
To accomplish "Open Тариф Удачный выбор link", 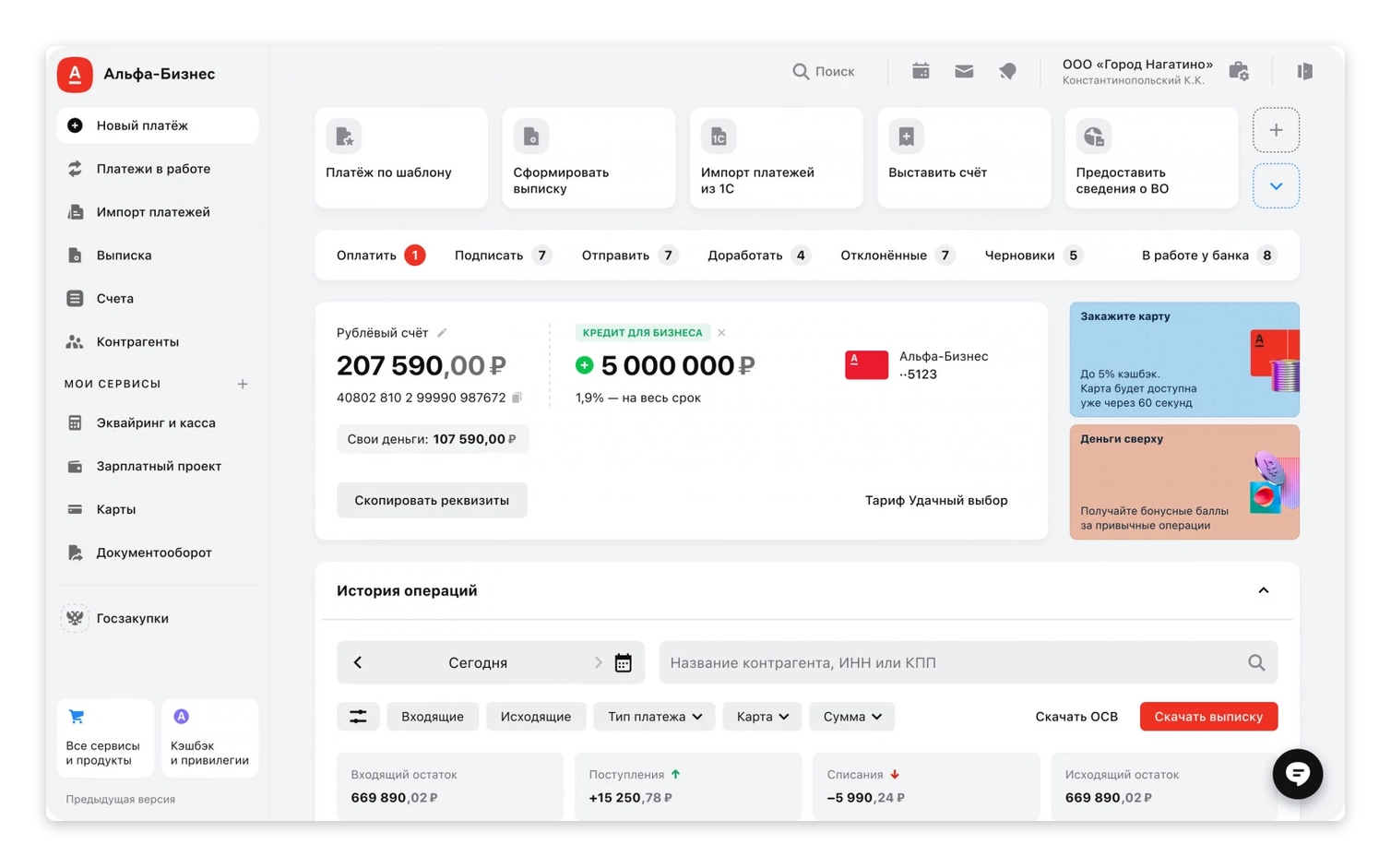I will [x=936, y=500].
